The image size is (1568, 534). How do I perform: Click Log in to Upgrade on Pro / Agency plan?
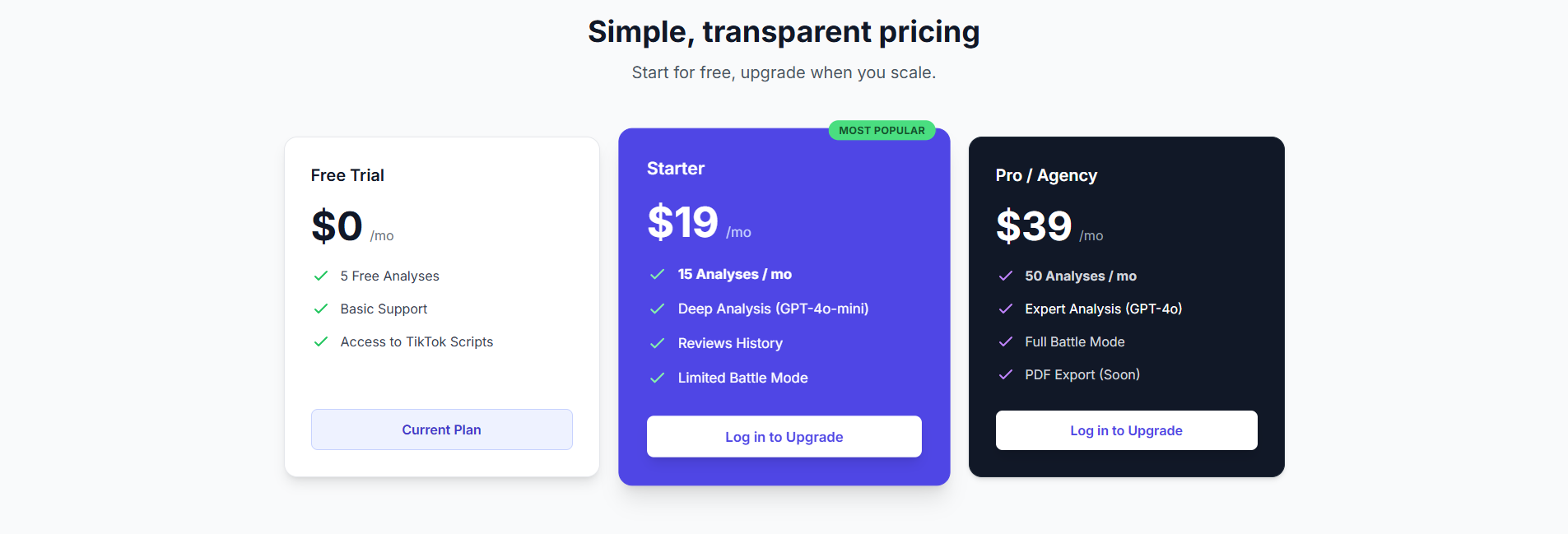[1125, 430]
